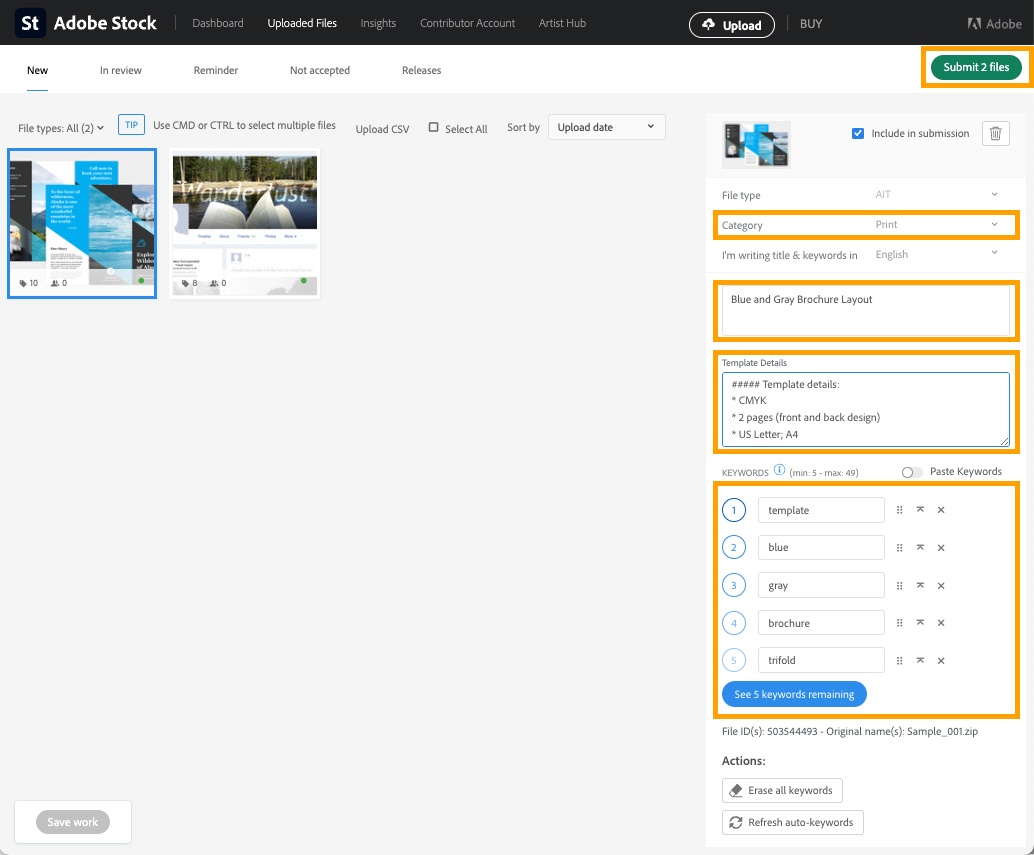Delete file using the trash icon
Screen dimensions: 1034x855
point(995,134)
